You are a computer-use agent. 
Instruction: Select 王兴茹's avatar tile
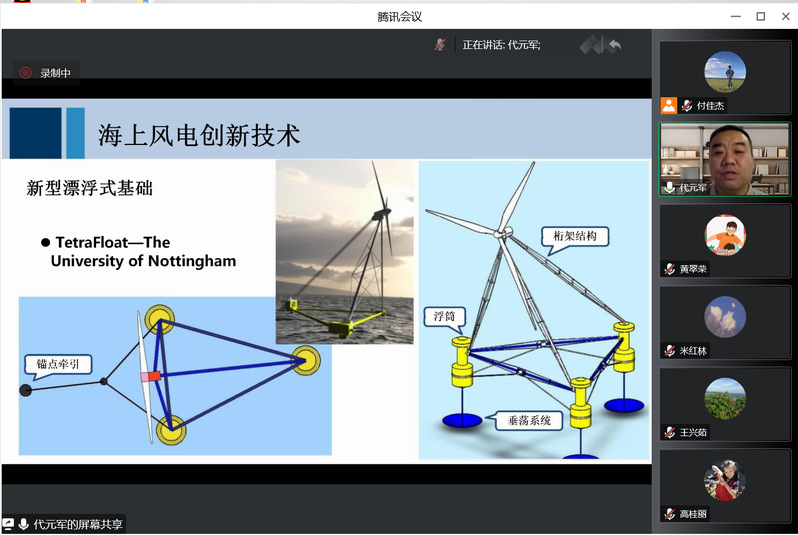click(724, 399)
